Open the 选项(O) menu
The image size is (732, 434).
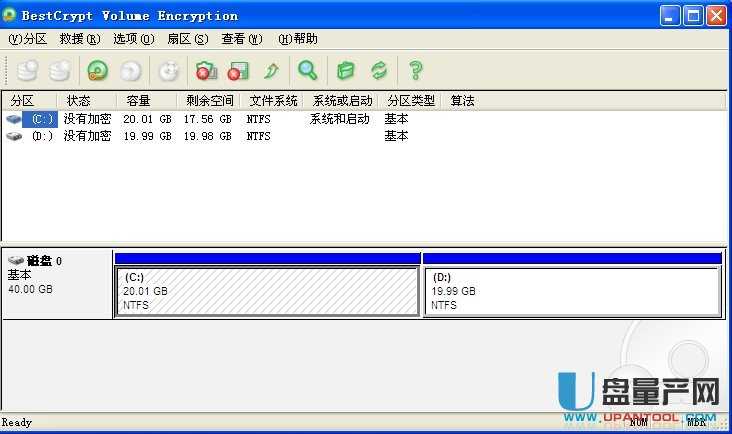(134, 39)
